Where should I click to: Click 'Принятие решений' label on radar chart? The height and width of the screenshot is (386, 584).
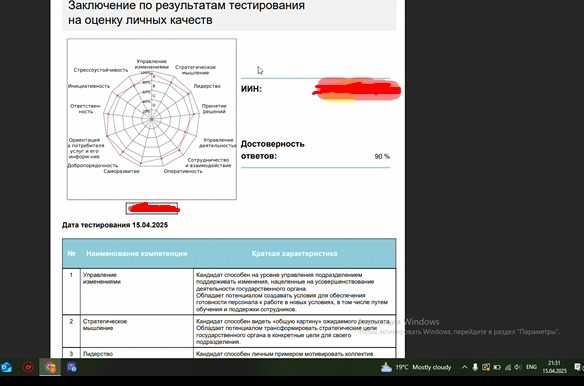click(x=214, y=108)
